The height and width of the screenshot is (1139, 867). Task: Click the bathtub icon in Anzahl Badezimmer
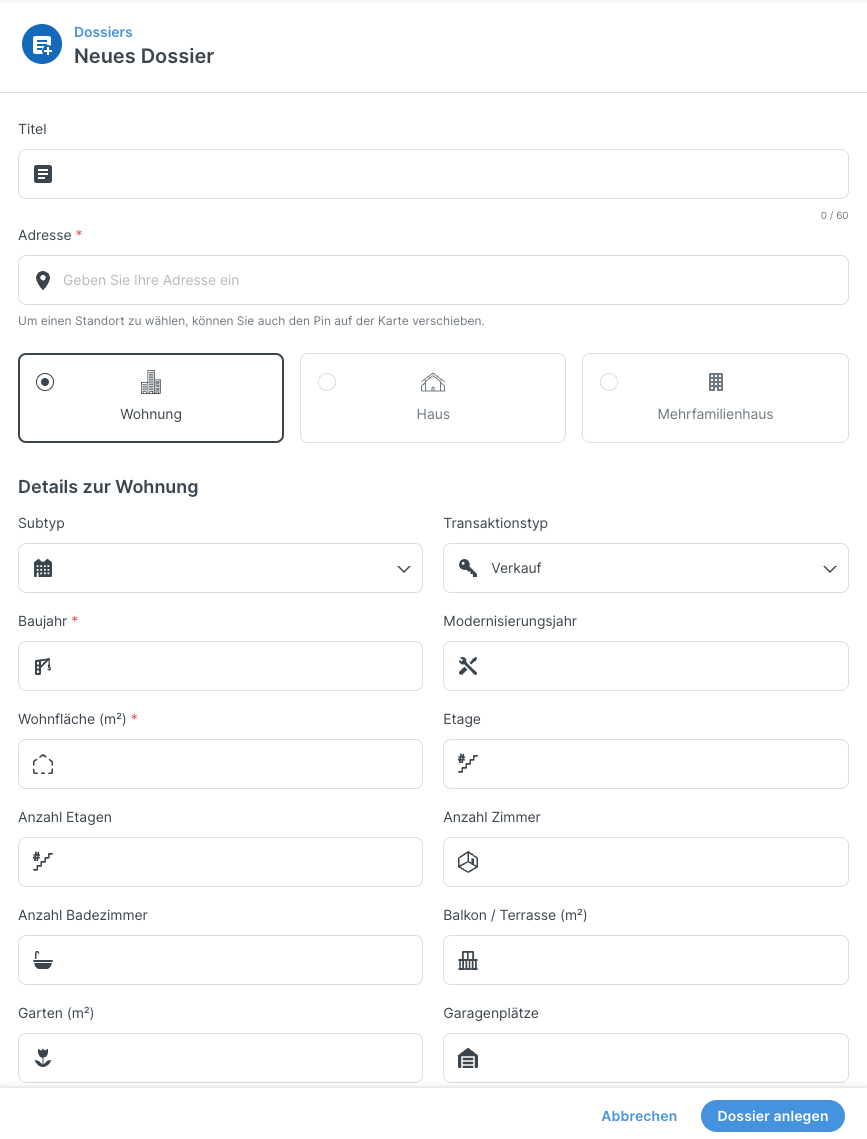(43, 960)
